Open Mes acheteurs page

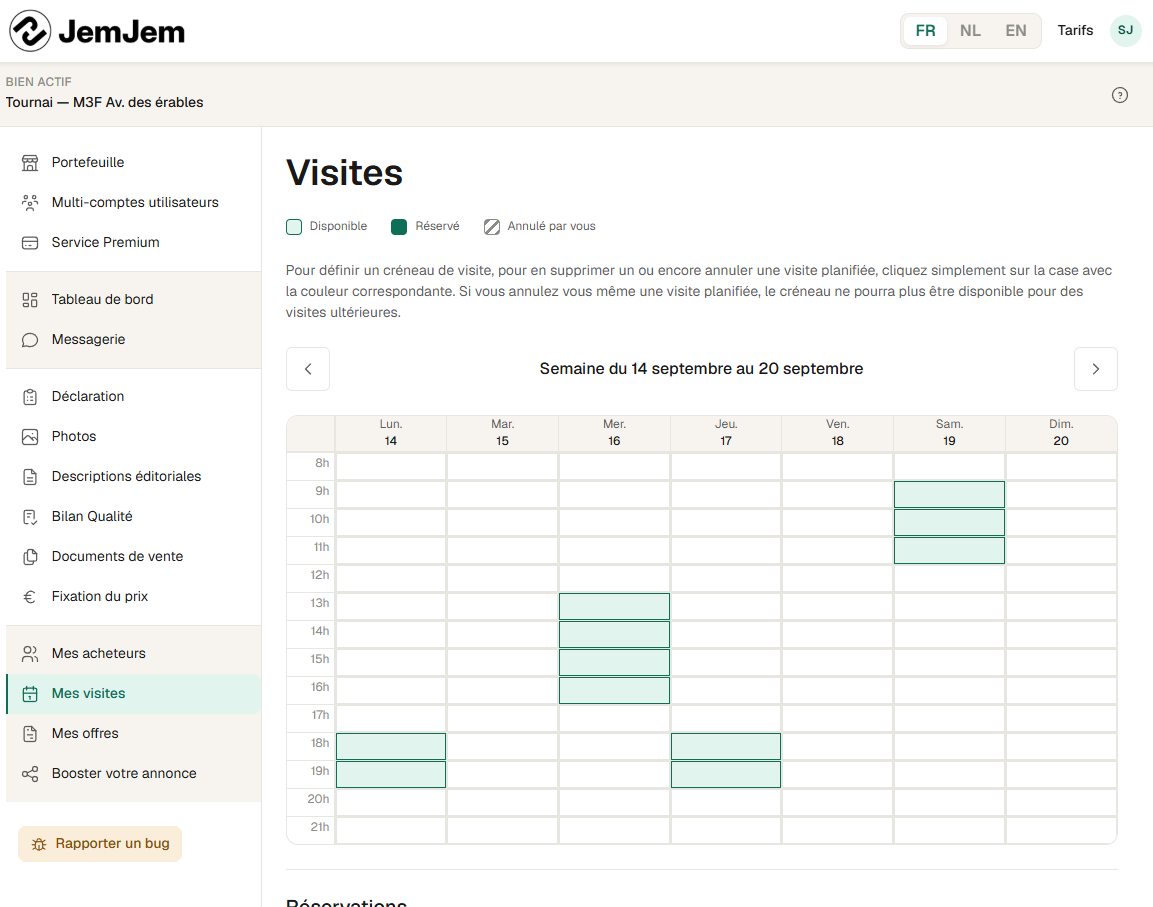(x=133, y=654)
